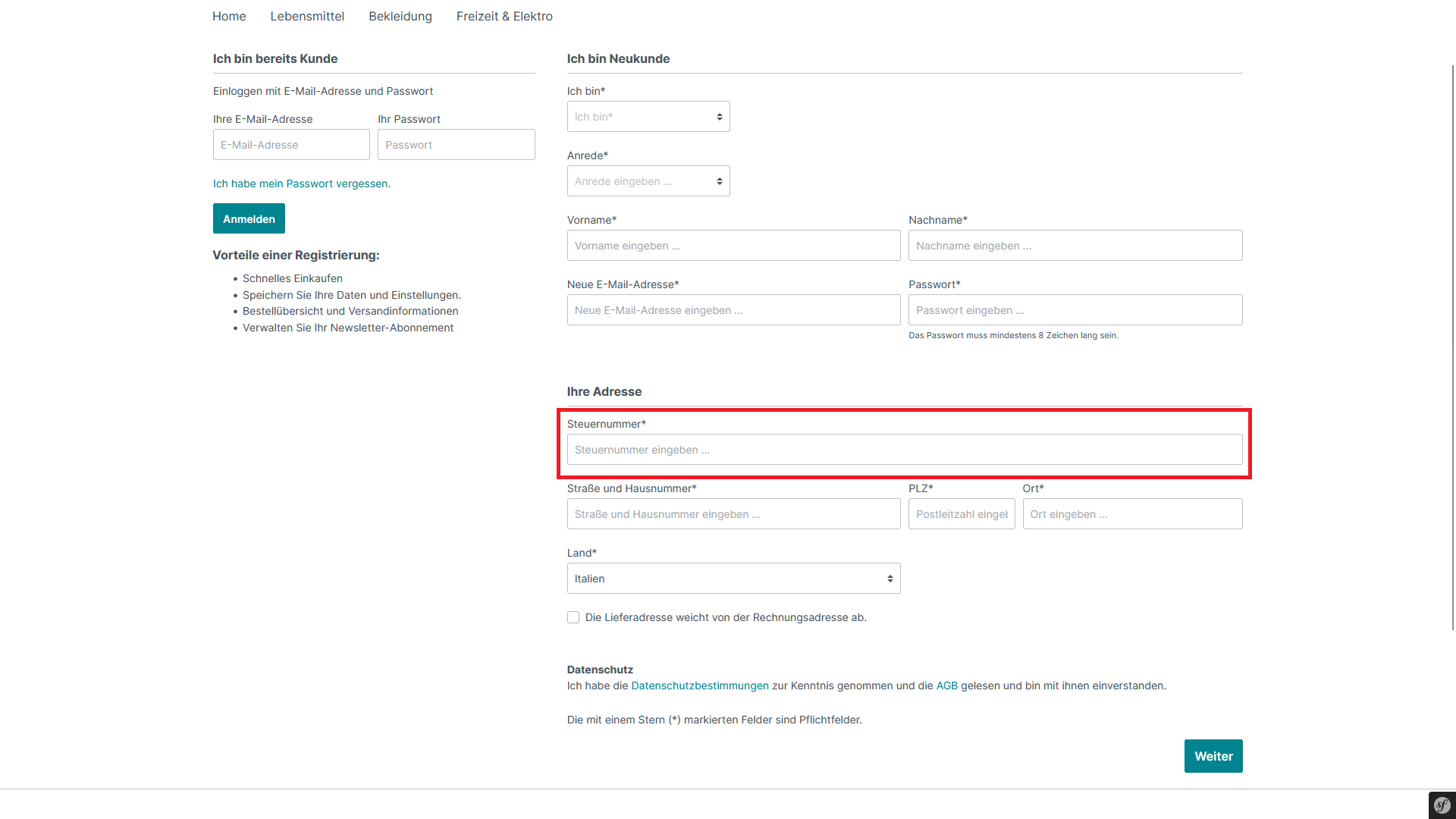Click the 'Ihre Adresse' heading

[604, 391]
